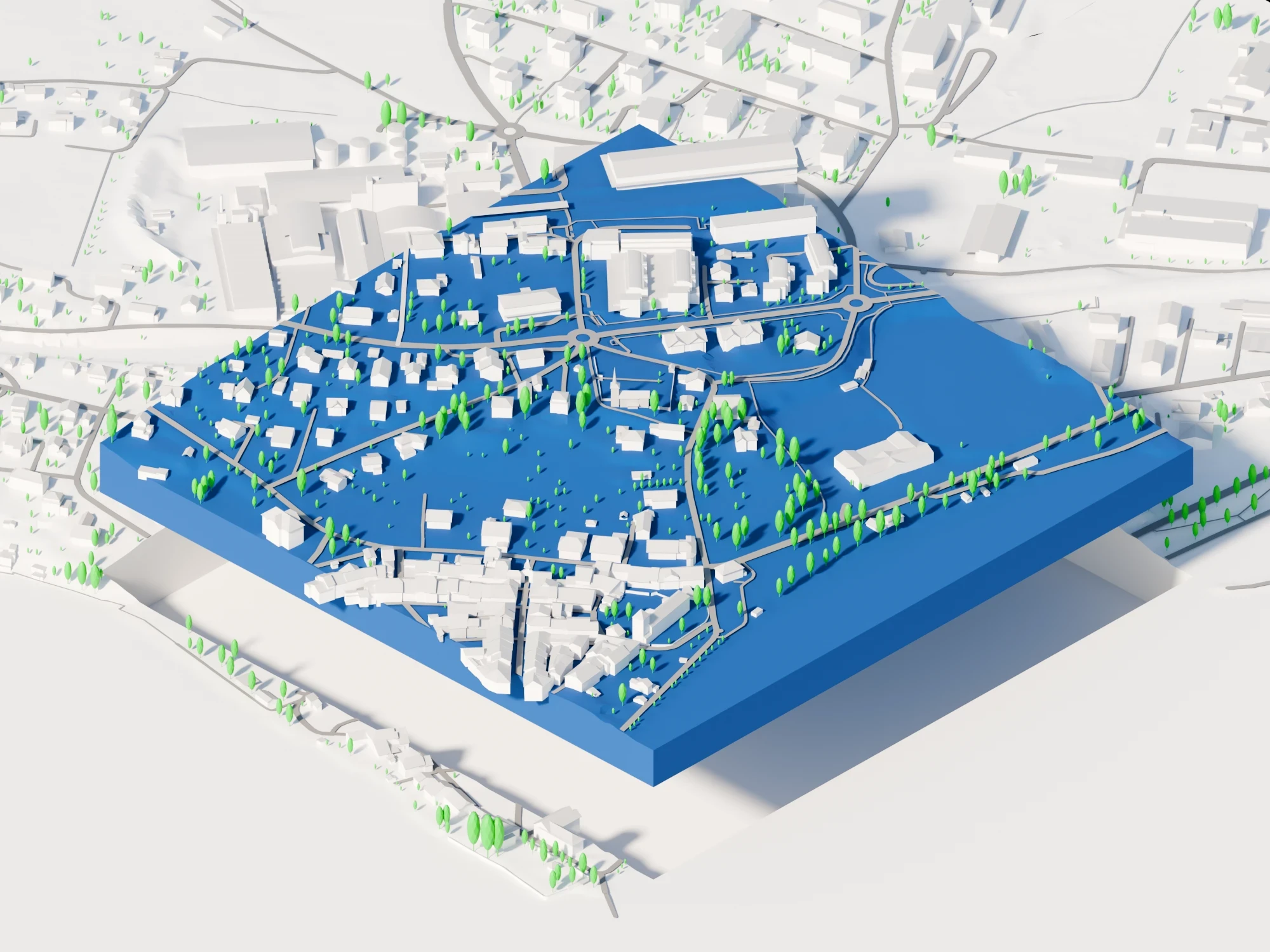
Task: Click the long warehouse at the blue area's top corner
Action: (701, 165)
